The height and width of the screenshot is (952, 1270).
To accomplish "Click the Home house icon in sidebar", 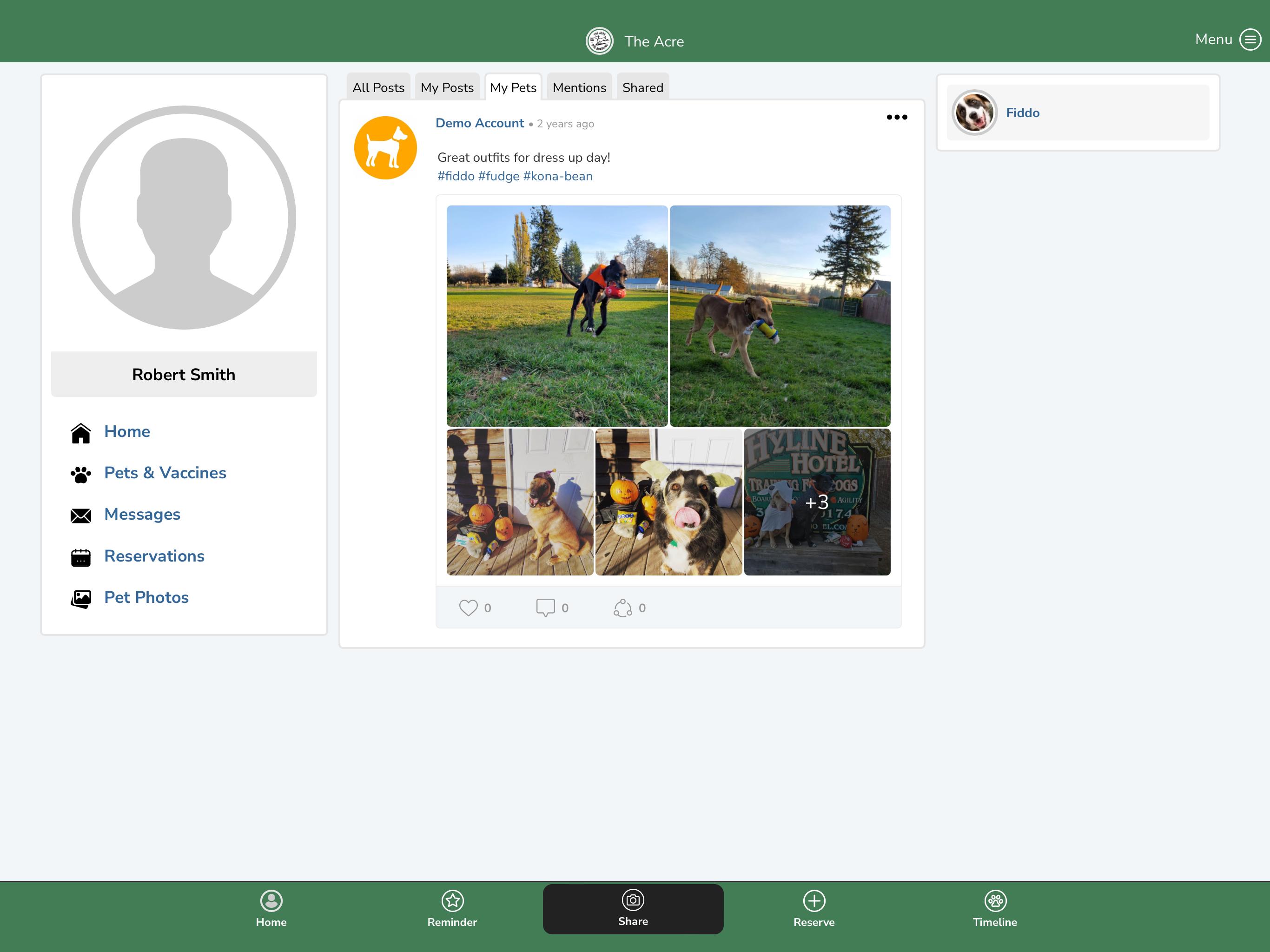I will coord(81,433).
